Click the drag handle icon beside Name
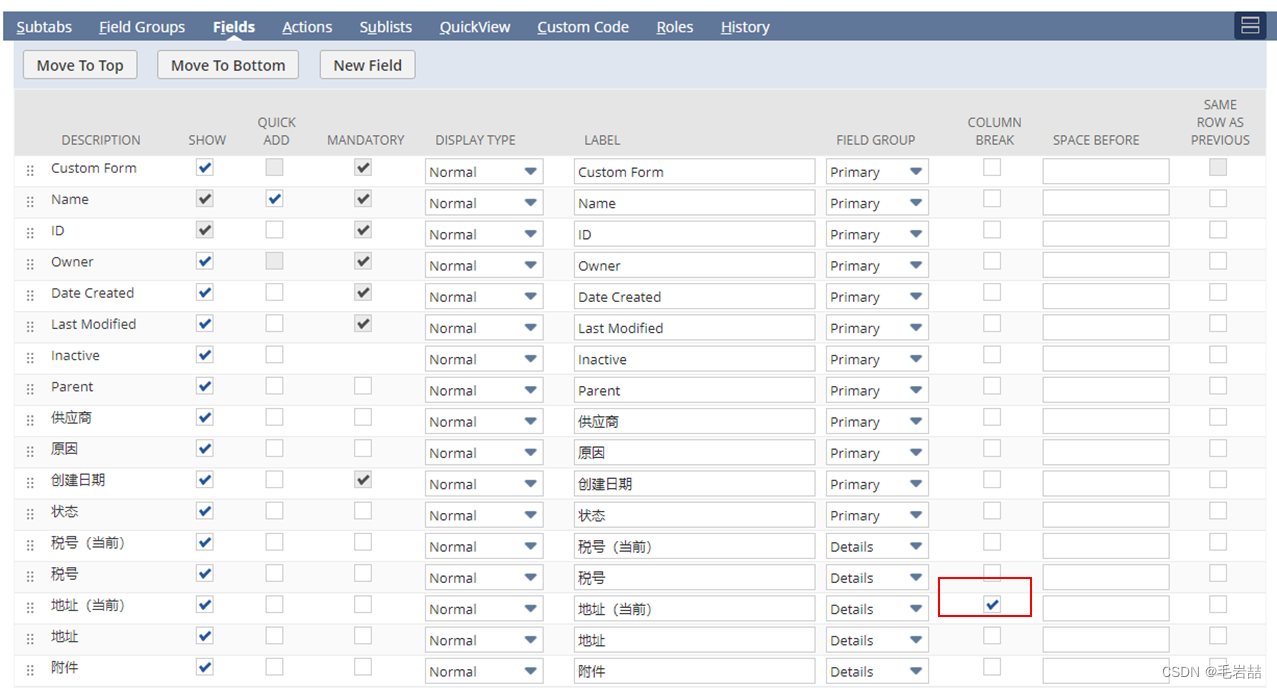Screen dimensions: 1277x688 pos(30,199)
